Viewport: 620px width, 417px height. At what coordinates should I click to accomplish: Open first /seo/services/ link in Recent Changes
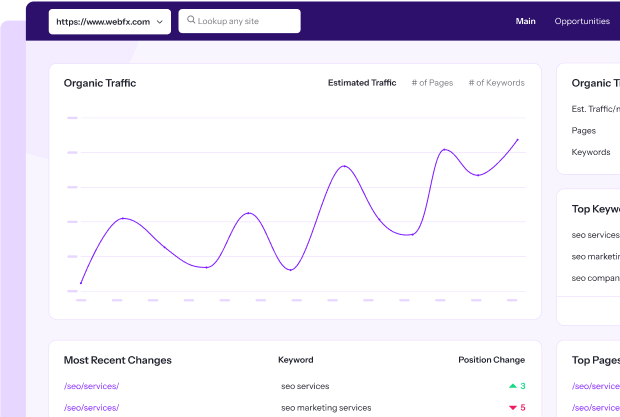point(91,386)
